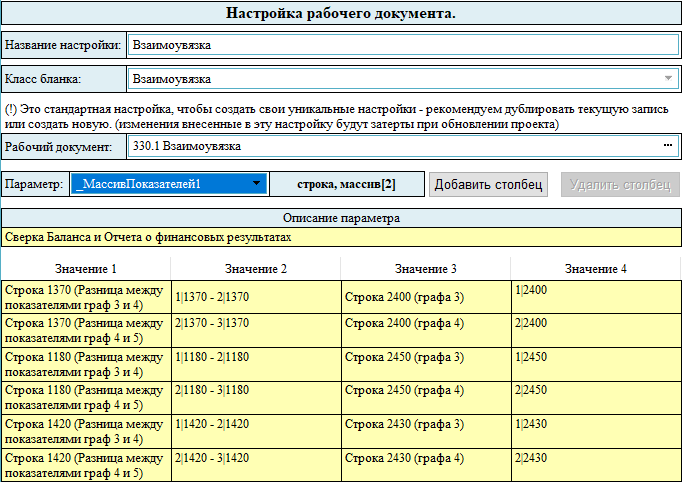Click the Описание параметра header
This screenshot has width=682, height=482.
[341, 218]
